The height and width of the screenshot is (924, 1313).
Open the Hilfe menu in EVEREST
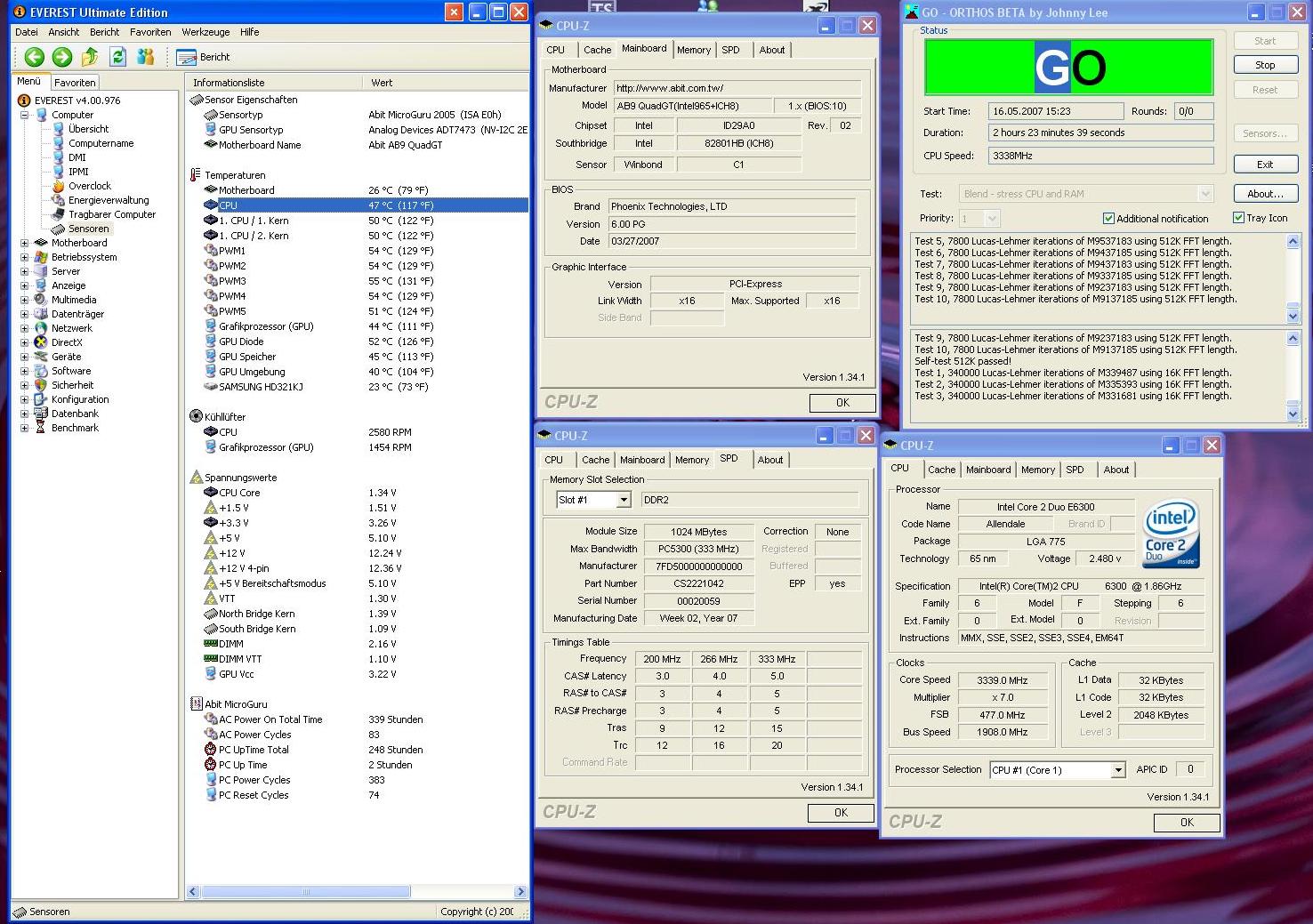[x=249, y=32]
